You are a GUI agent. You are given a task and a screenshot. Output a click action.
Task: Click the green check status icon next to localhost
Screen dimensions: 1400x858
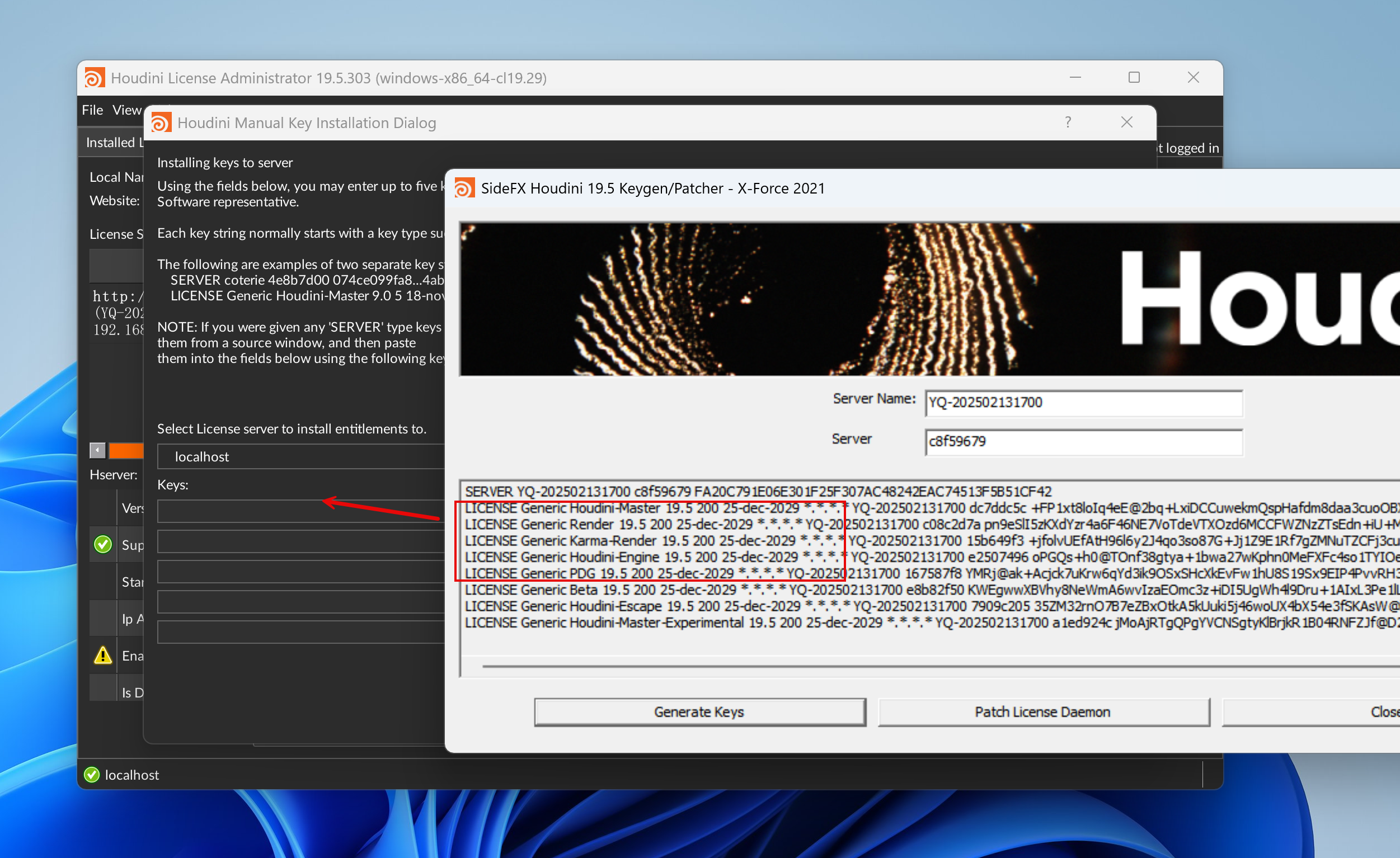tap(91, 775)
